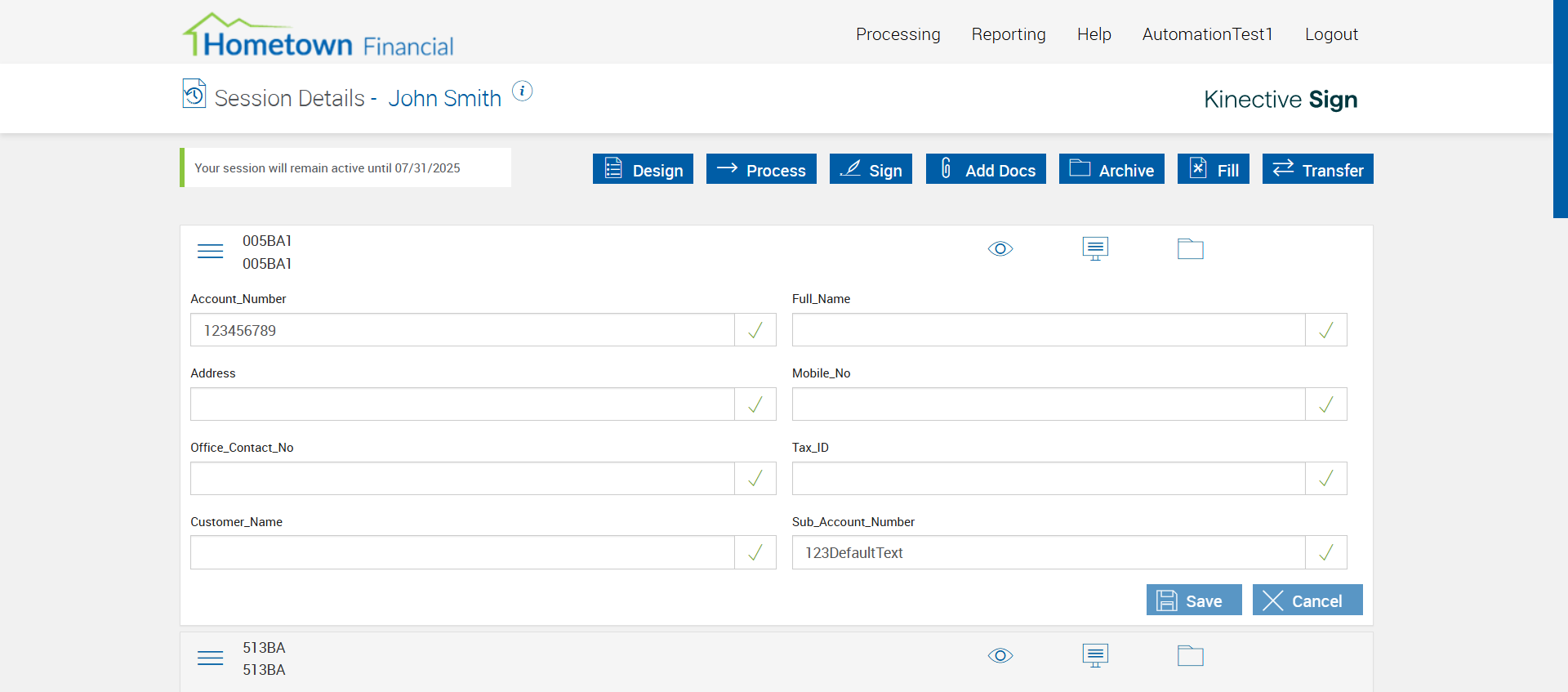Click the checkmark next to Full_Name field
Image resolution: width=1568 pixels, height=692 pixels.
(x=1325, y=331)
